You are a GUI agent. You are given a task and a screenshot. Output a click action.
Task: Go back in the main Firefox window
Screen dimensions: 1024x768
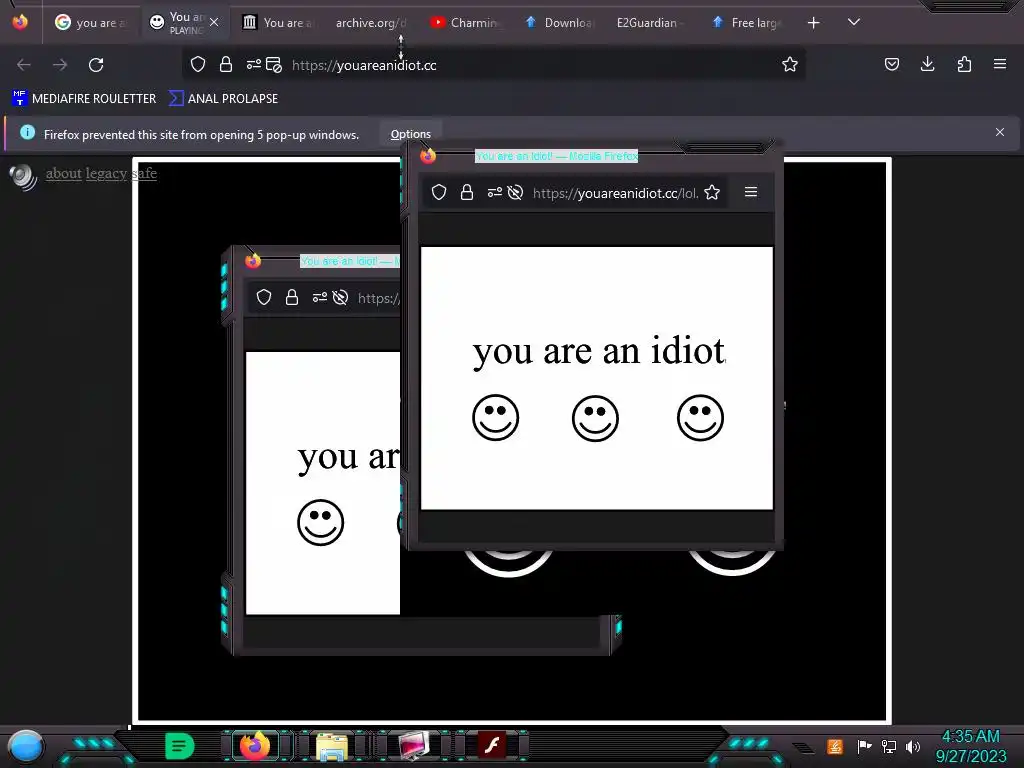click(24, 65)
